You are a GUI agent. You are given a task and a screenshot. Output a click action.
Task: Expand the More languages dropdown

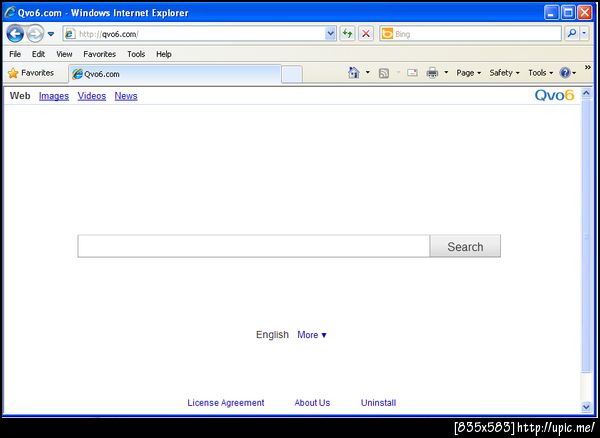312,335
